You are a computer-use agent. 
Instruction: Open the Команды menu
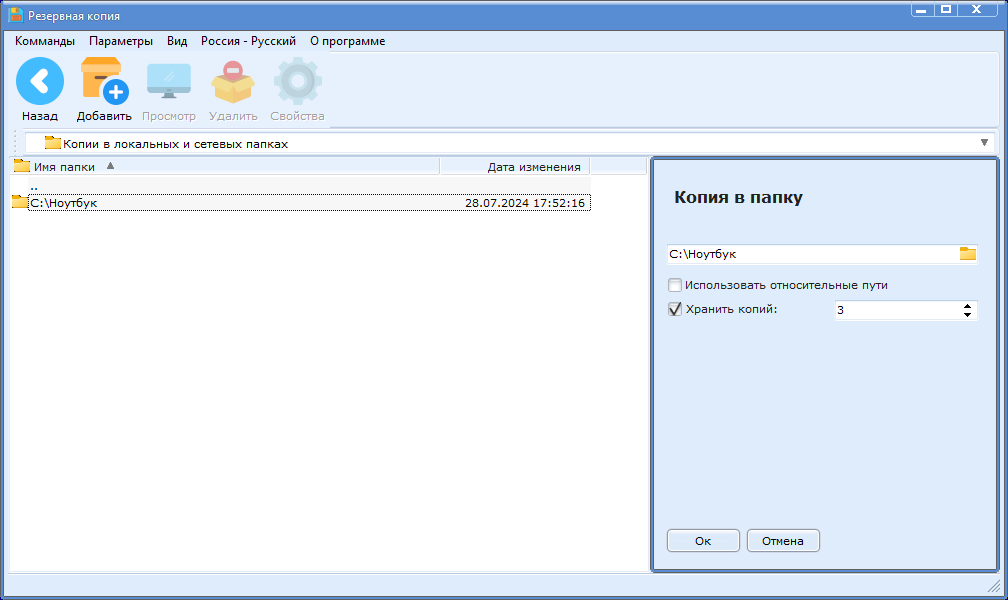[x=45, y=41]
